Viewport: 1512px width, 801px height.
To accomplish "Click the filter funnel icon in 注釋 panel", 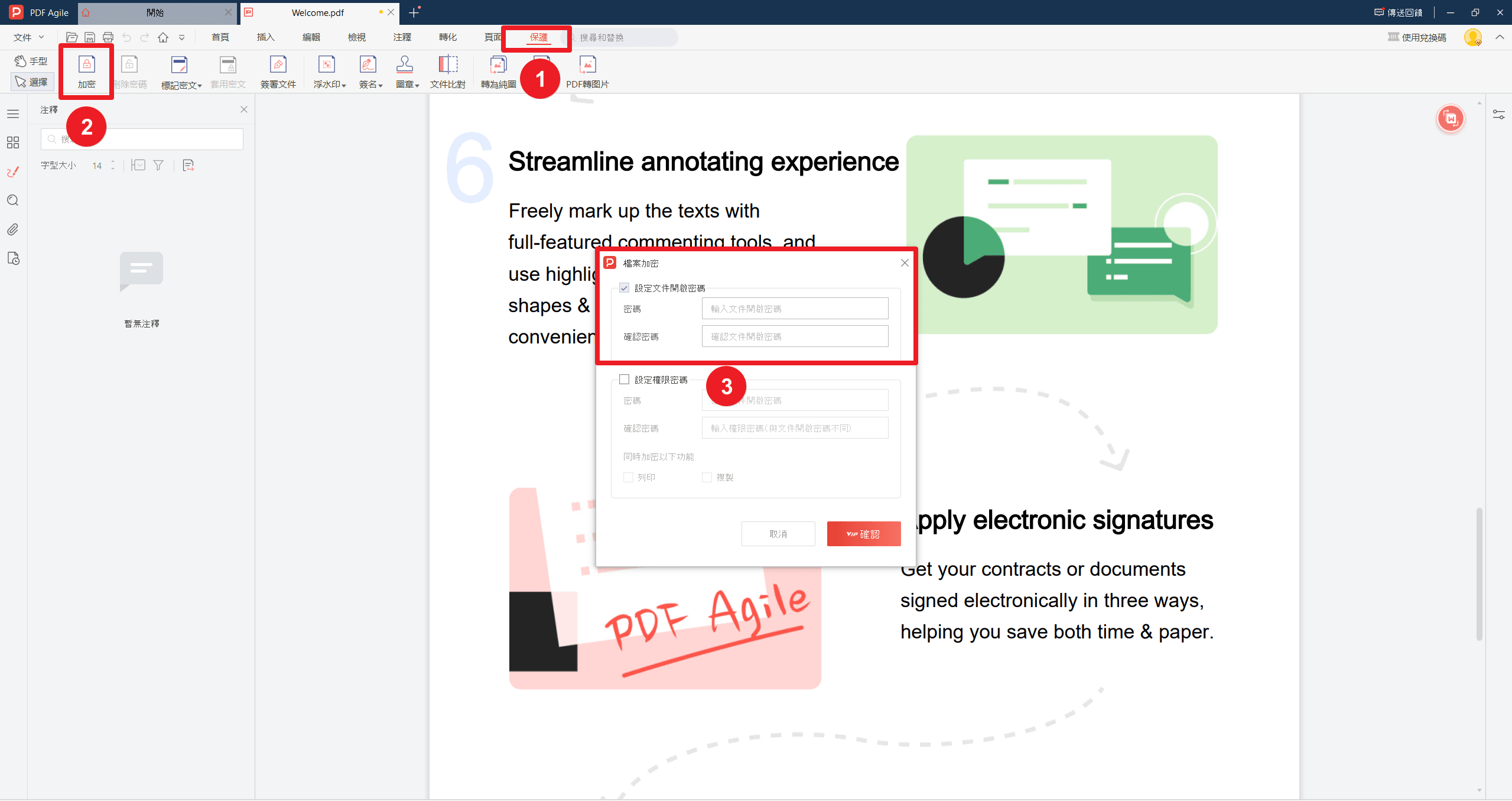I will point(158,166).
